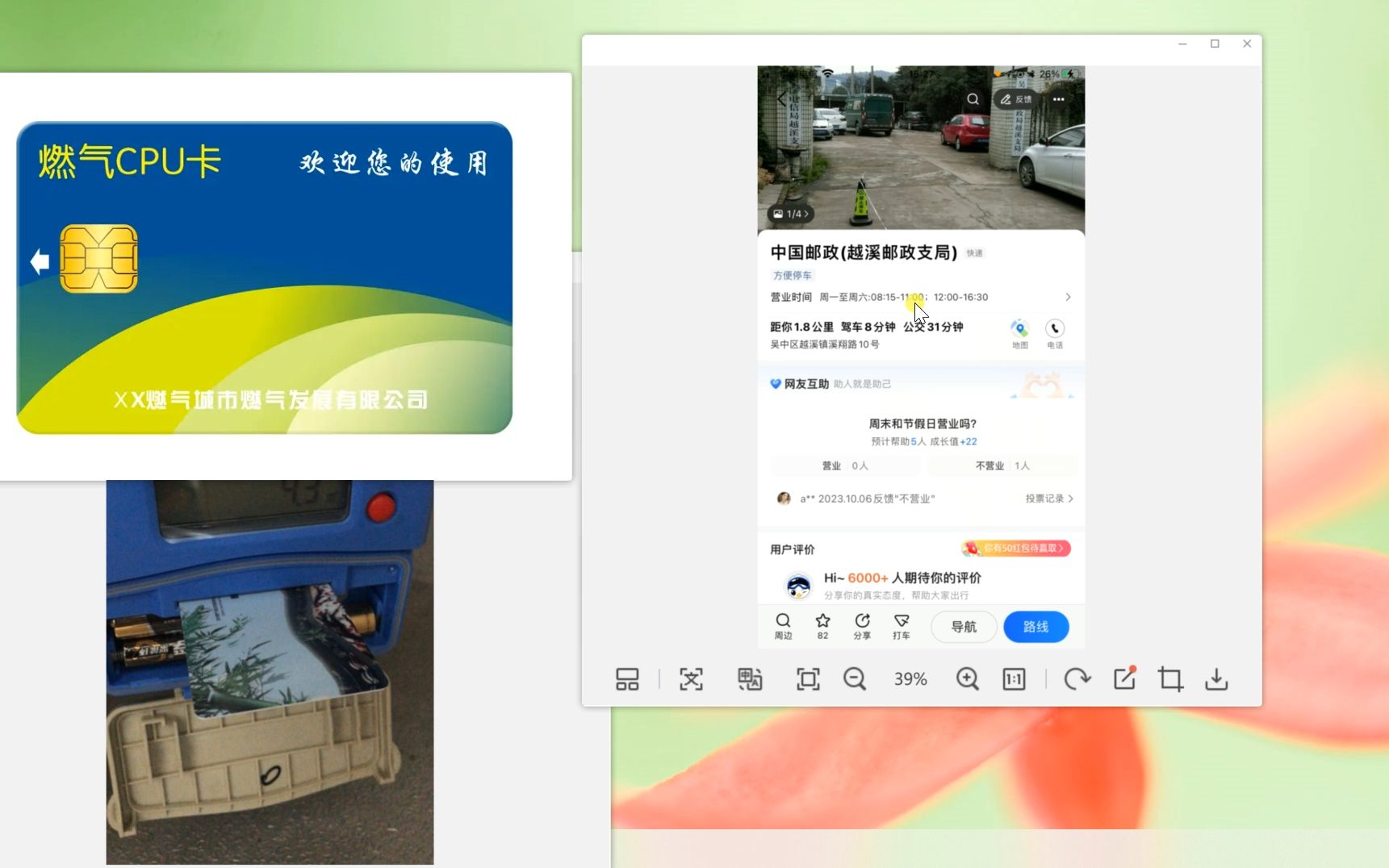Click the 距你1.8公里 distance text
Viewport: 1389px width, 868px height.
coord(801,327)
